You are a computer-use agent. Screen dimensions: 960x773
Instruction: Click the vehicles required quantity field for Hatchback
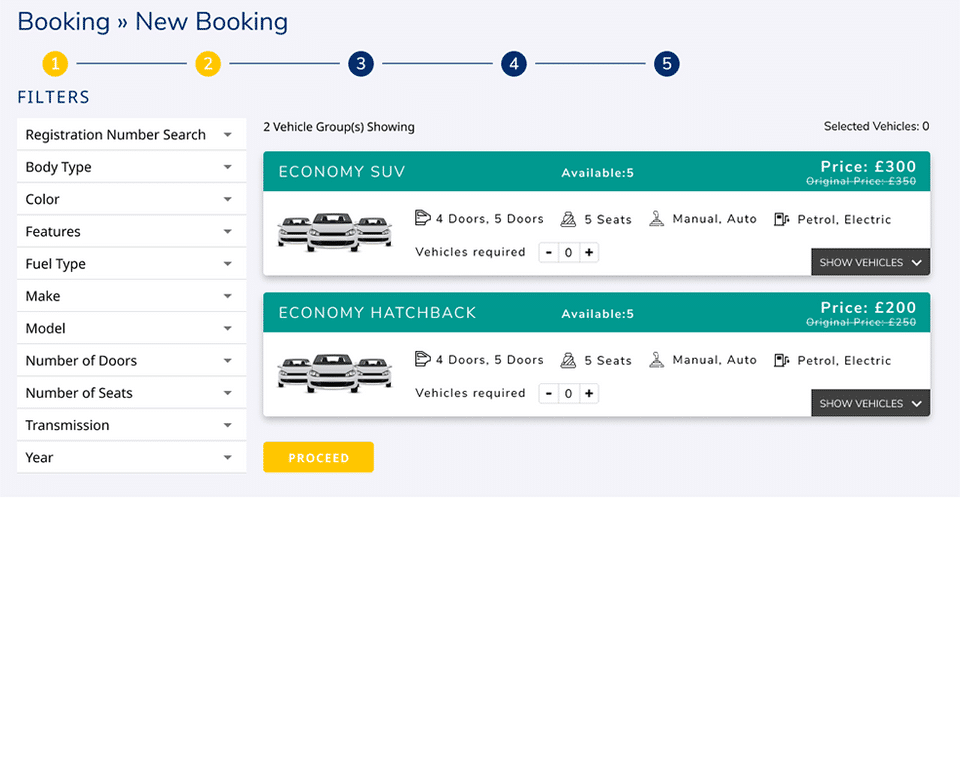coord(568,394)
